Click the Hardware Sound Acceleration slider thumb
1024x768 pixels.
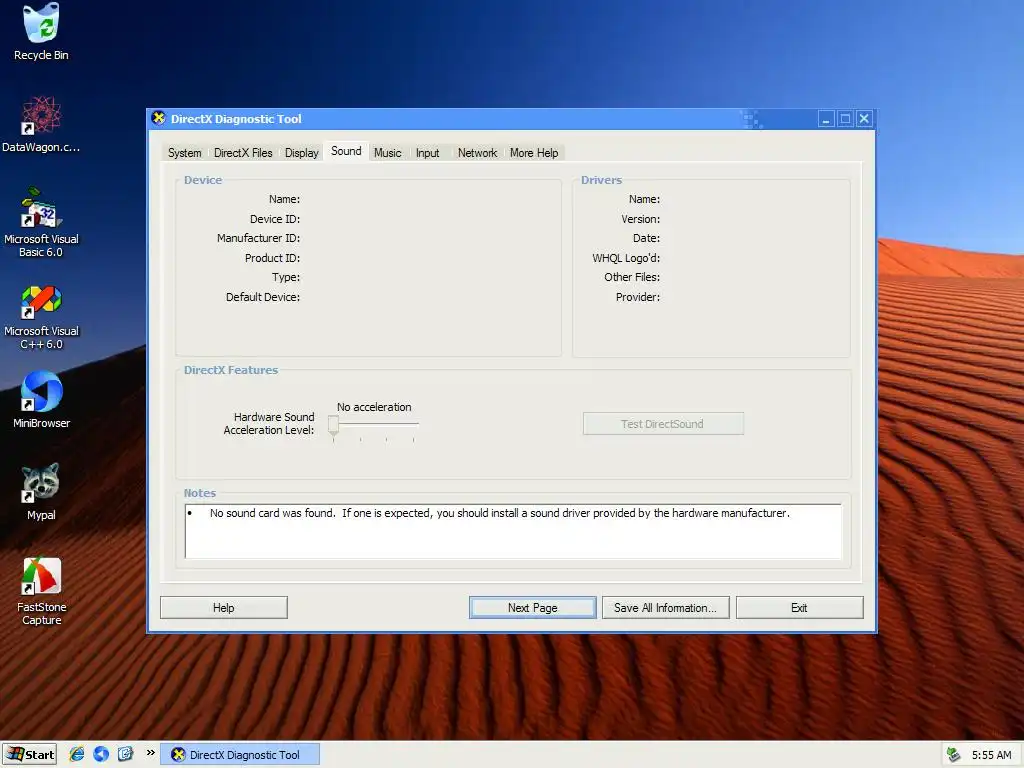pyautogui.click(x=333, y=426)
